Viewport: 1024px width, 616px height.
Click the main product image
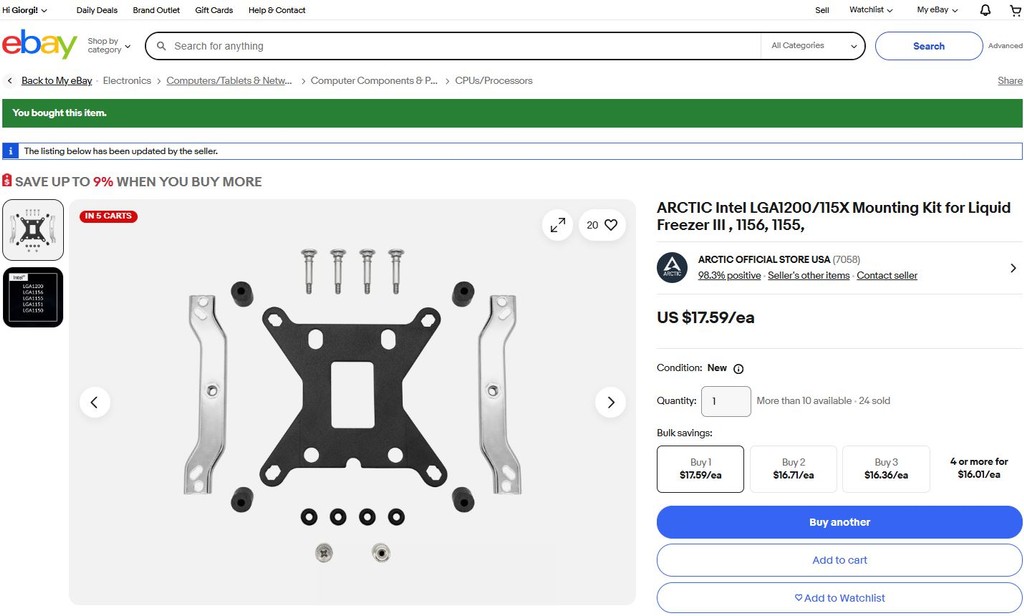(353, 402)
